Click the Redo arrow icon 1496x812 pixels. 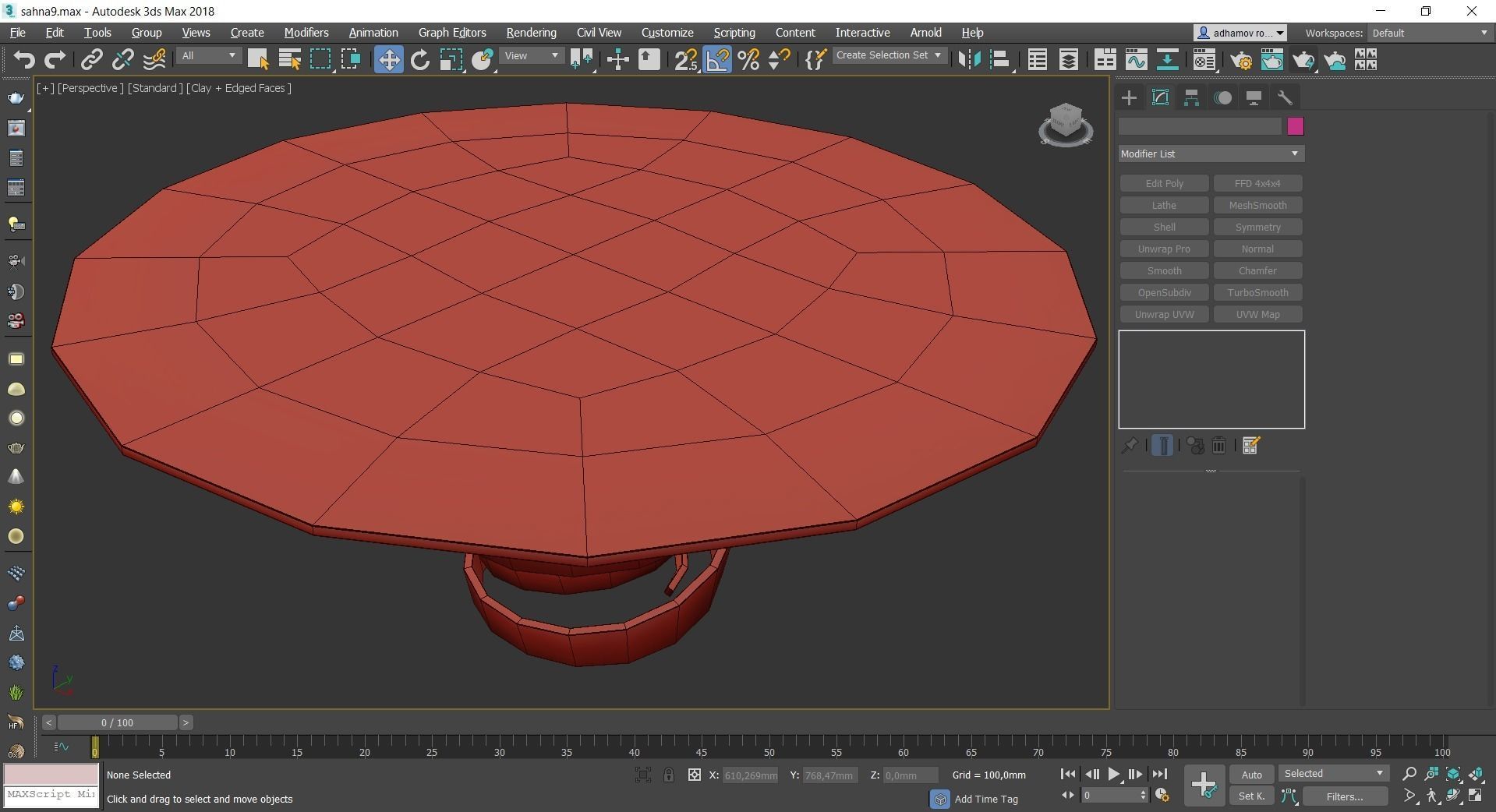[55, 60]
